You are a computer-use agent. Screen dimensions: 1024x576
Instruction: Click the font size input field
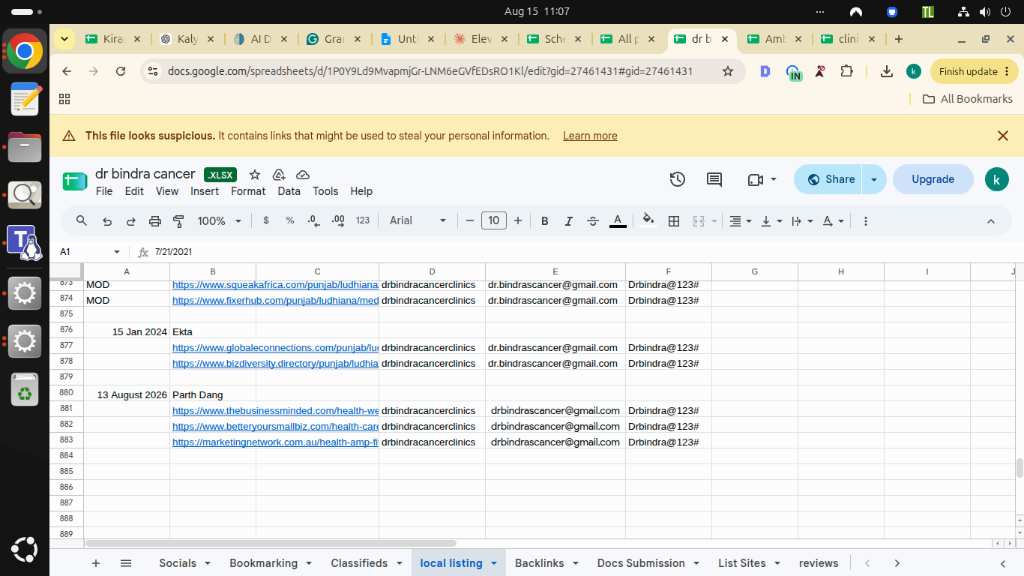pos(494,221)
